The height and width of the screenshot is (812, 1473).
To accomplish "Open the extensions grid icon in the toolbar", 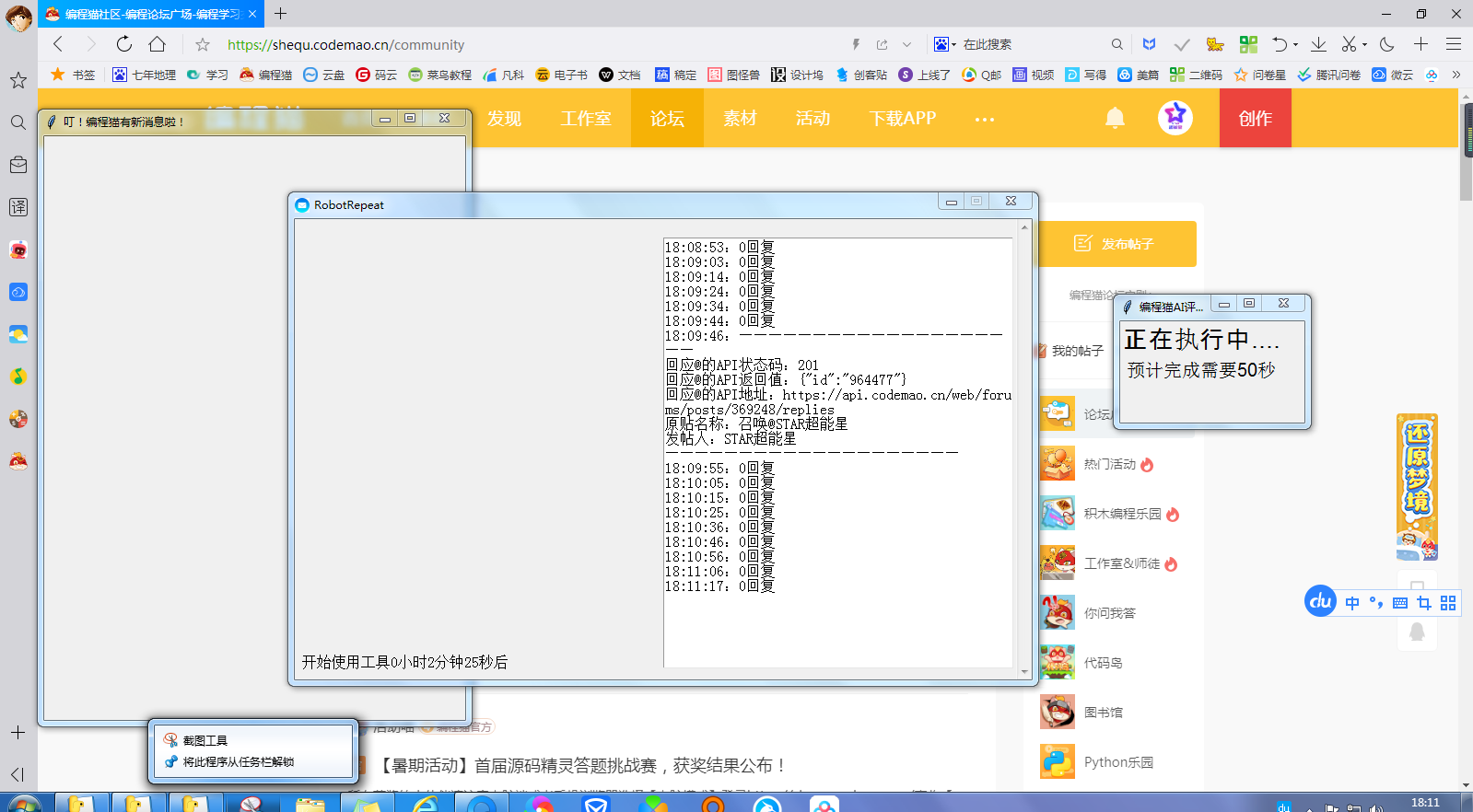I will pyautogui.click(x=1248, y=44).
